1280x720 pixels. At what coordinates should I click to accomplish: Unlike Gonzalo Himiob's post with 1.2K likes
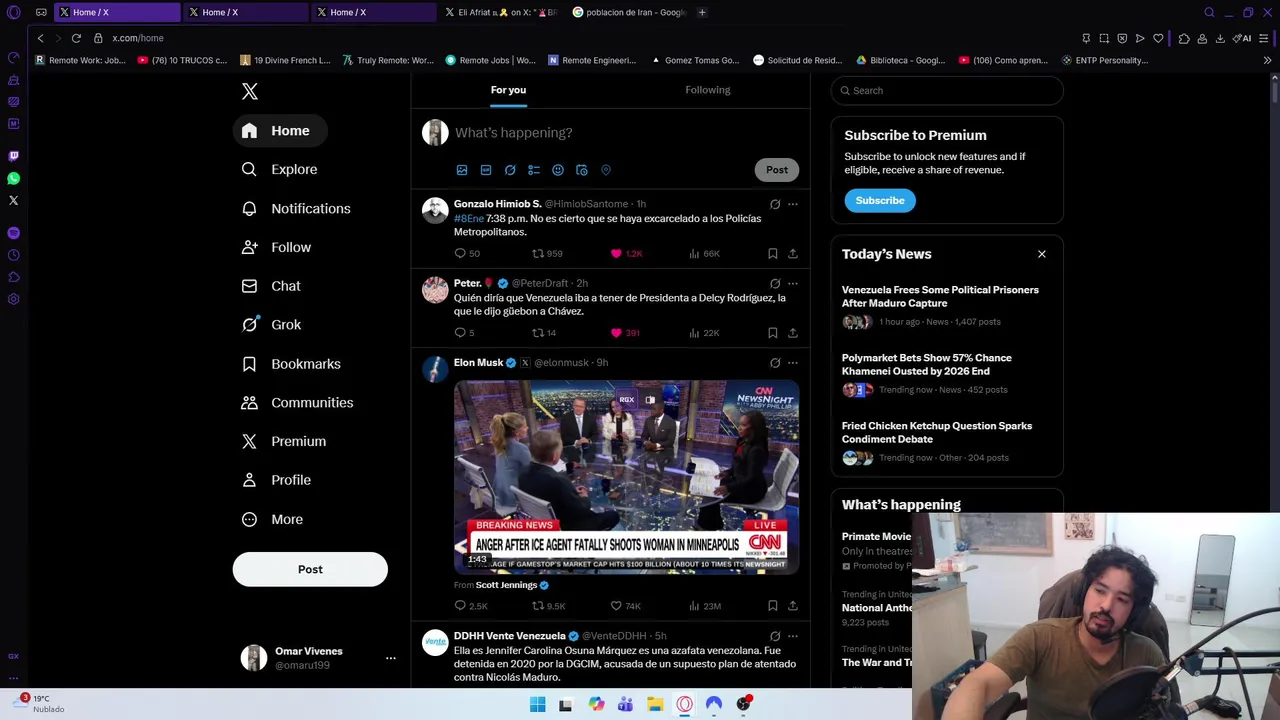point(616,254)
